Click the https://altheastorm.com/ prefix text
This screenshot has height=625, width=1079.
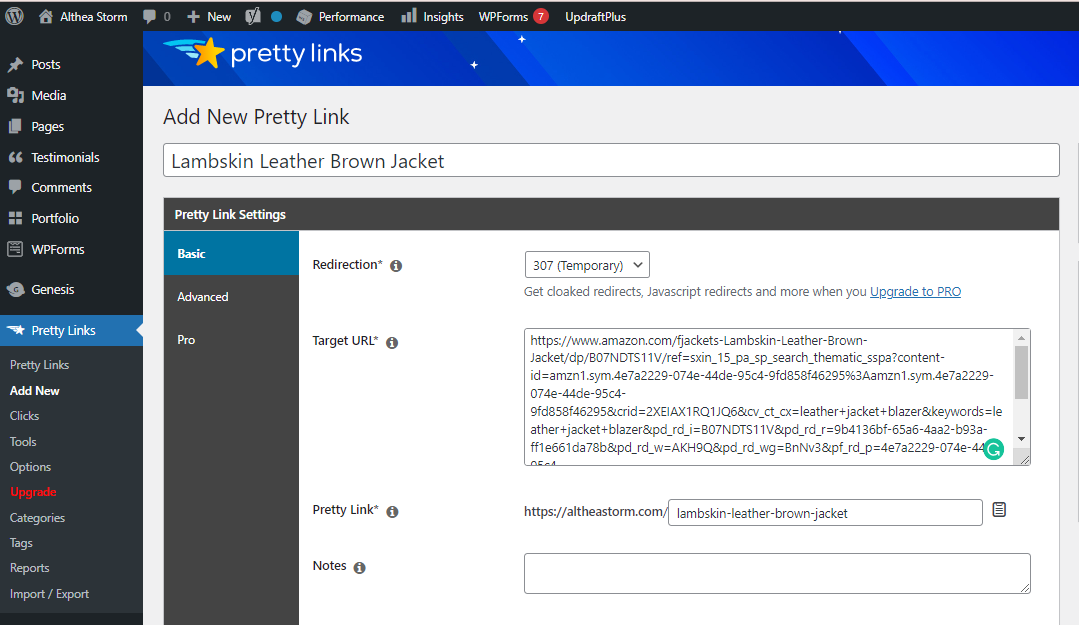click(x=595, y=511)
